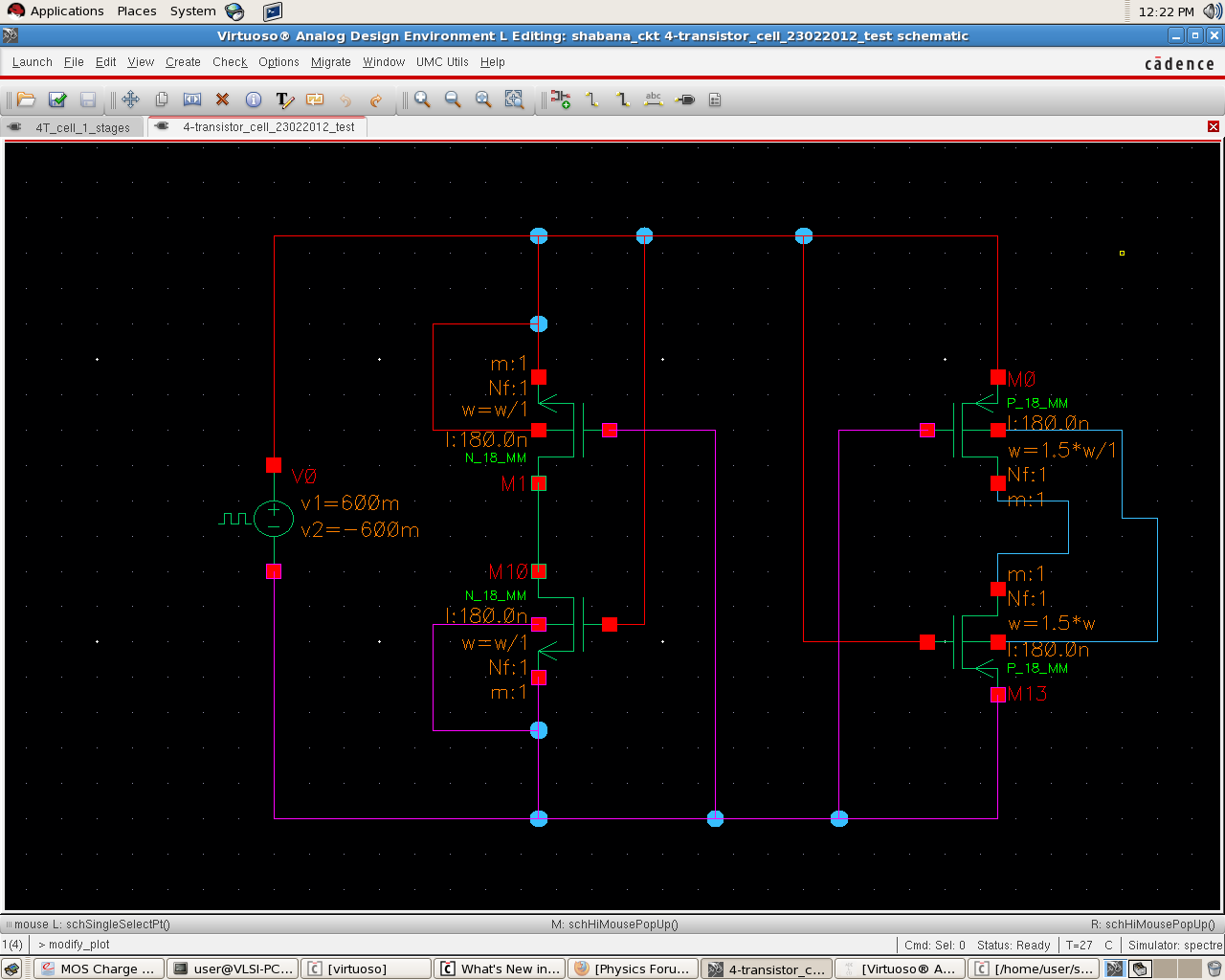
Task: Select the wide wire tool icon
Action: pos(623,100)
